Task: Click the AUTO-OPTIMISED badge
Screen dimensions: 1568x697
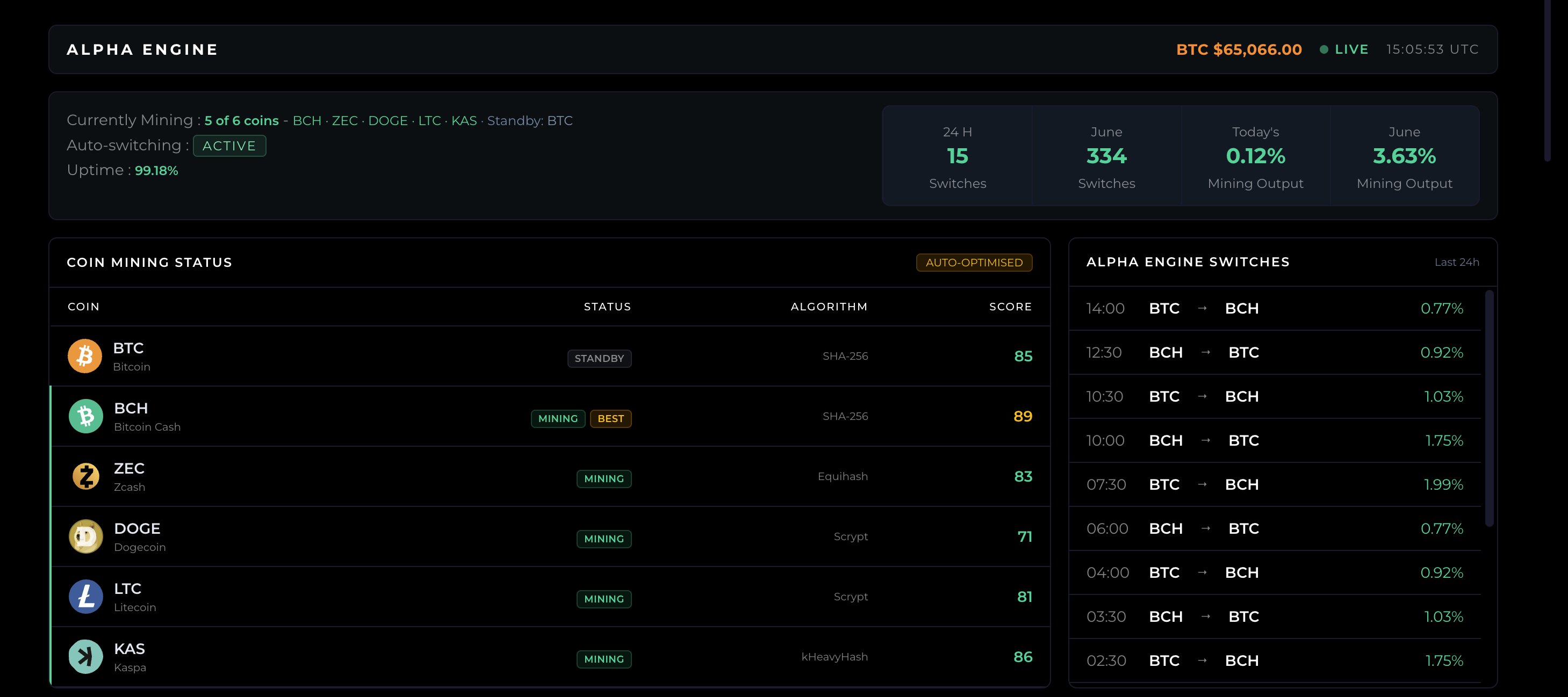Action: coord(974,263)
